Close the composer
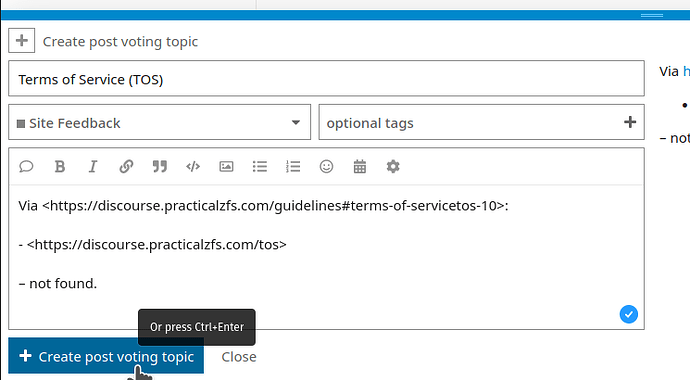 tap(239, 357)
